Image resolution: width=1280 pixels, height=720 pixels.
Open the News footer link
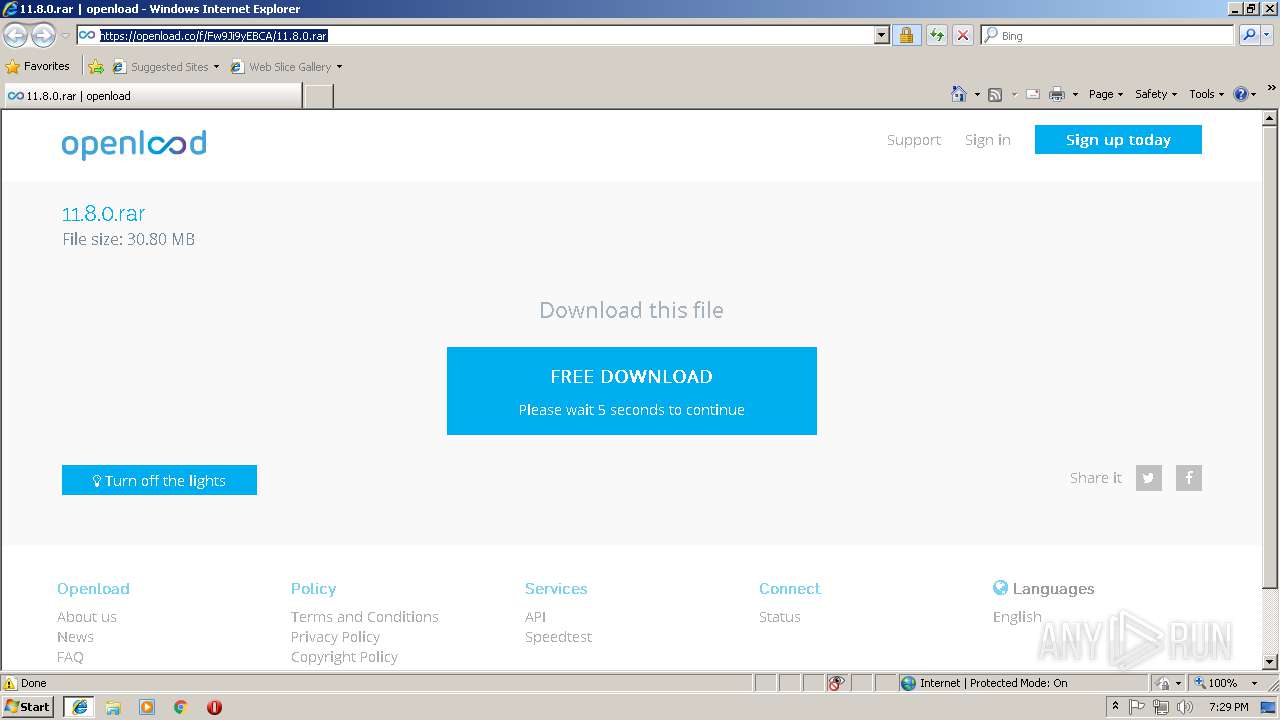click(x=75, y=637)
